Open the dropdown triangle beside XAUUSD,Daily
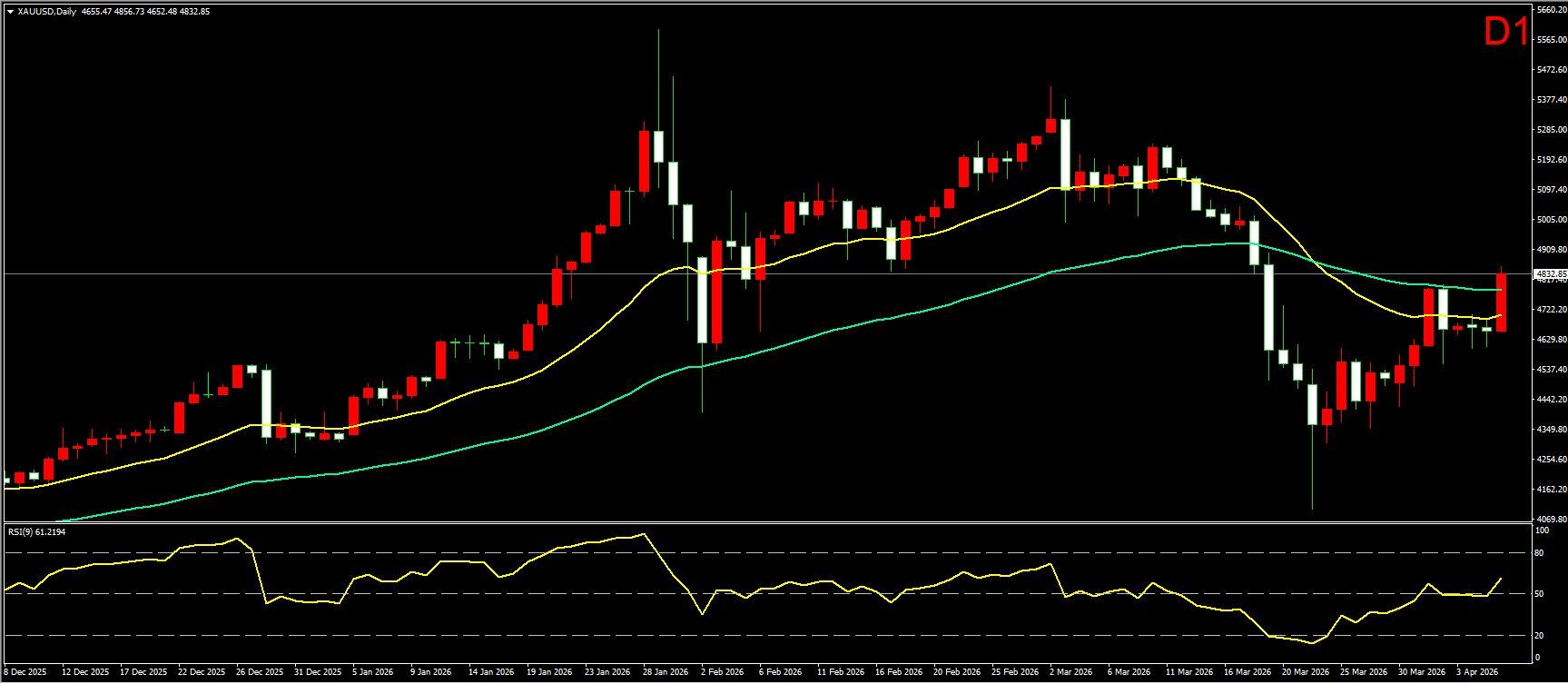Image resolution: width=1568 pixels, height=684 pixels. [x=10, y=12]
